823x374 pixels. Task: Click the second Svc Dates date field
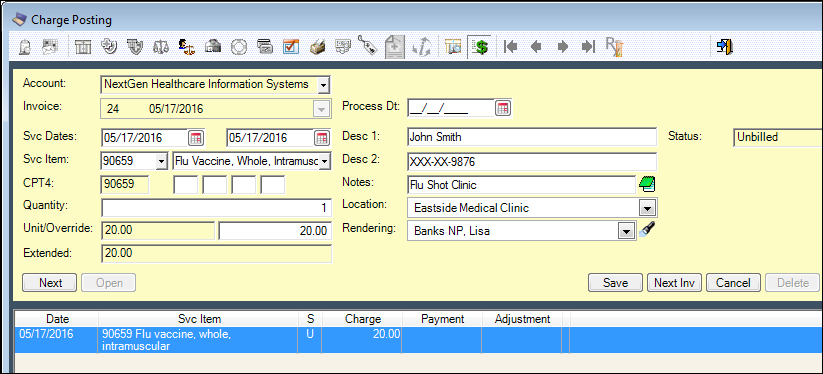pos(270,138)
